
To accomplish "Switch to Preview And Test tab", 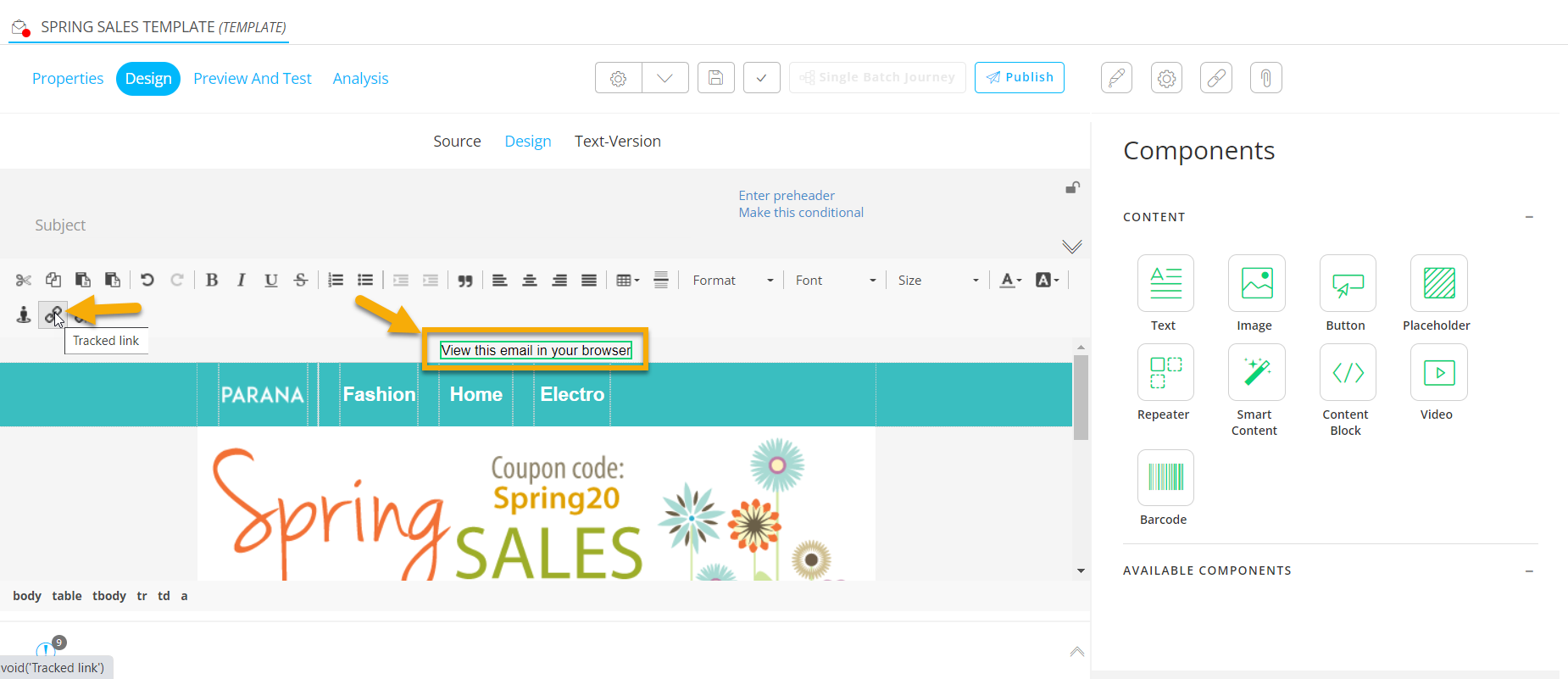I will (253, 79).
